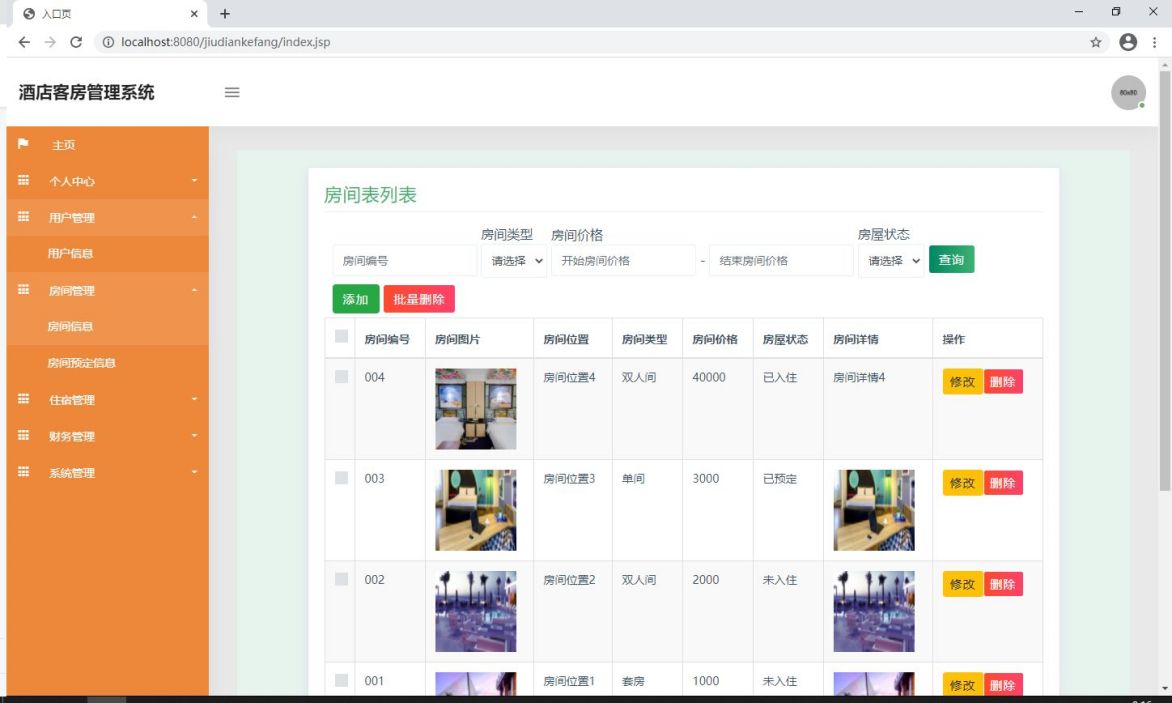Click the page vertical scrollbar

coord(1165,280)
